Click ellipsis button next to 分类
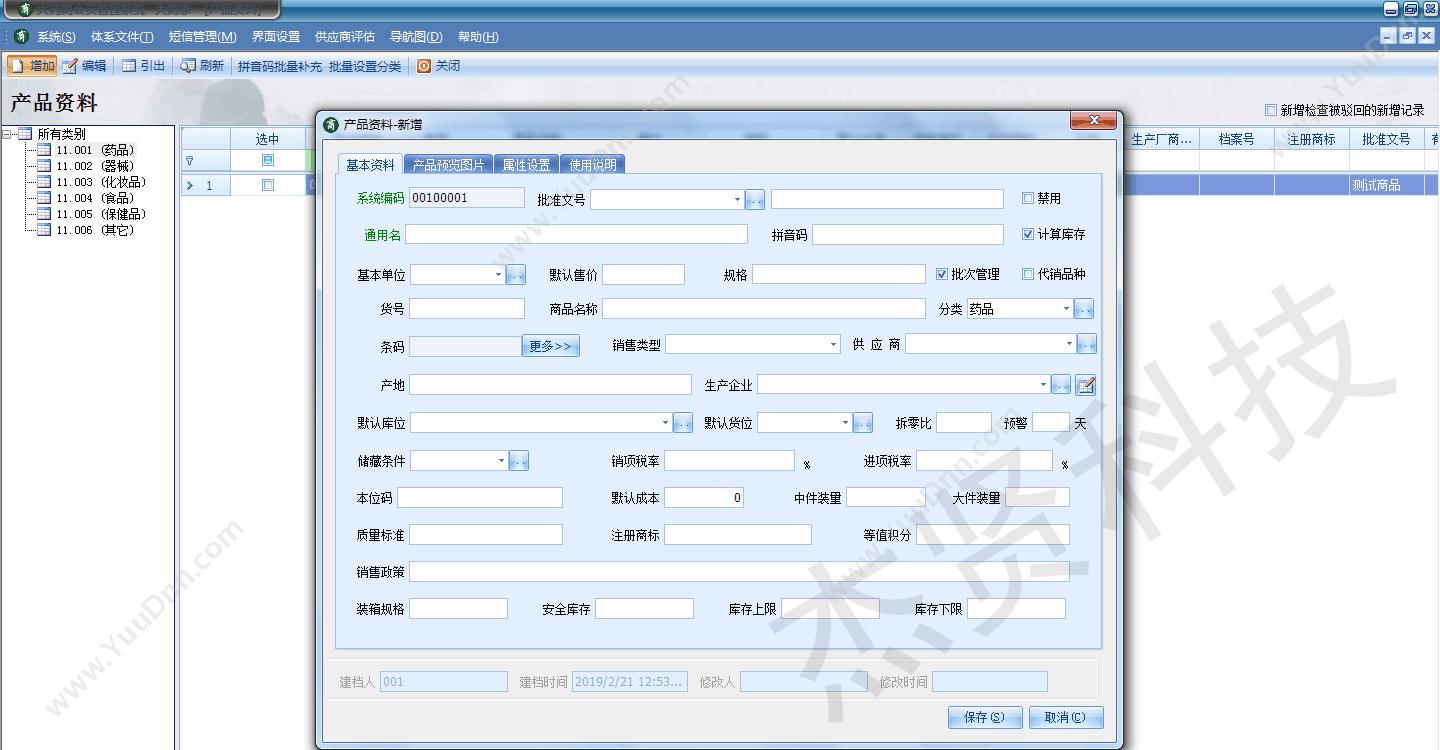The width and height of the screenshot is (1440, 750). tap(1084, 309)
